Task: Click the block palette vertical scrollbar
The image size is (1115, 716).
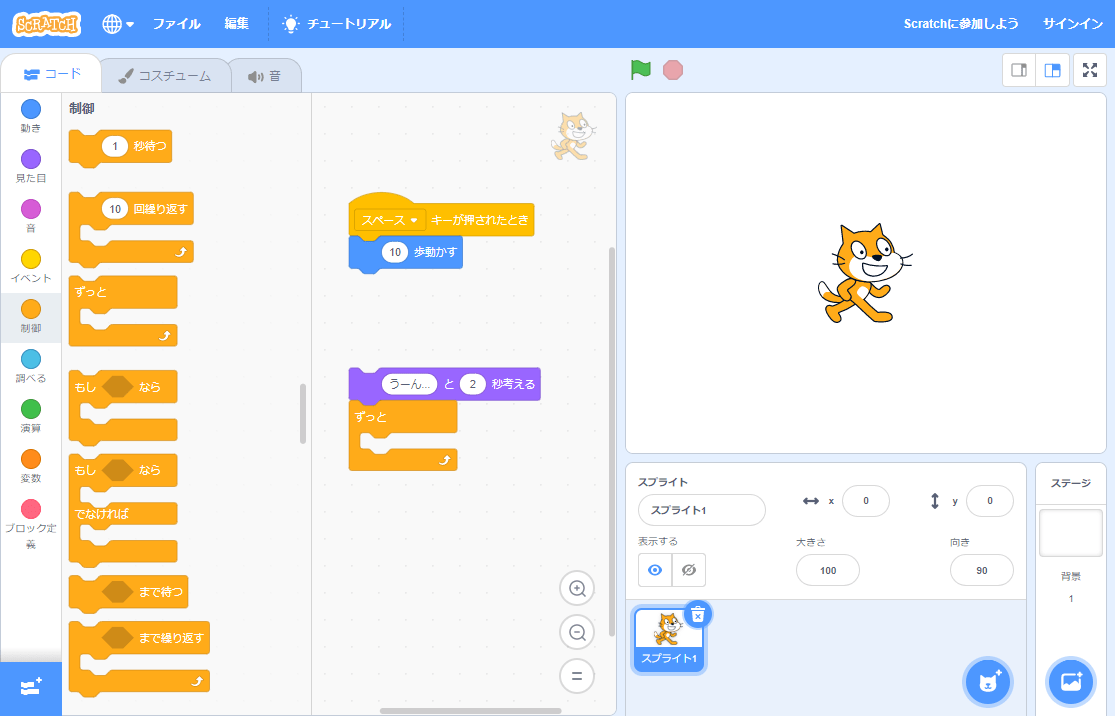Action: [303, 414]
